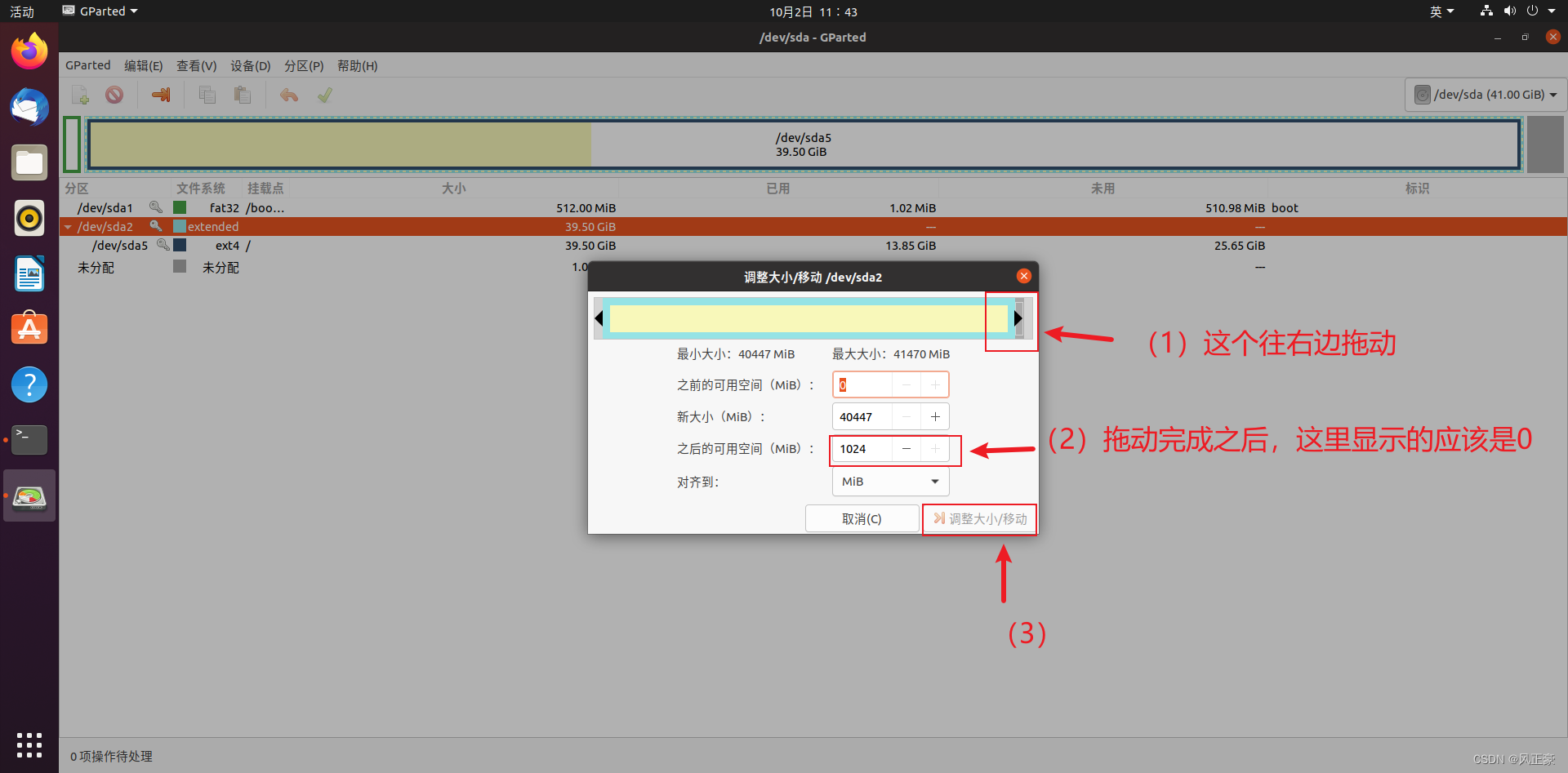Open the 编辑(E) menu
The image size is (1568, 773).
coord(144,65)
